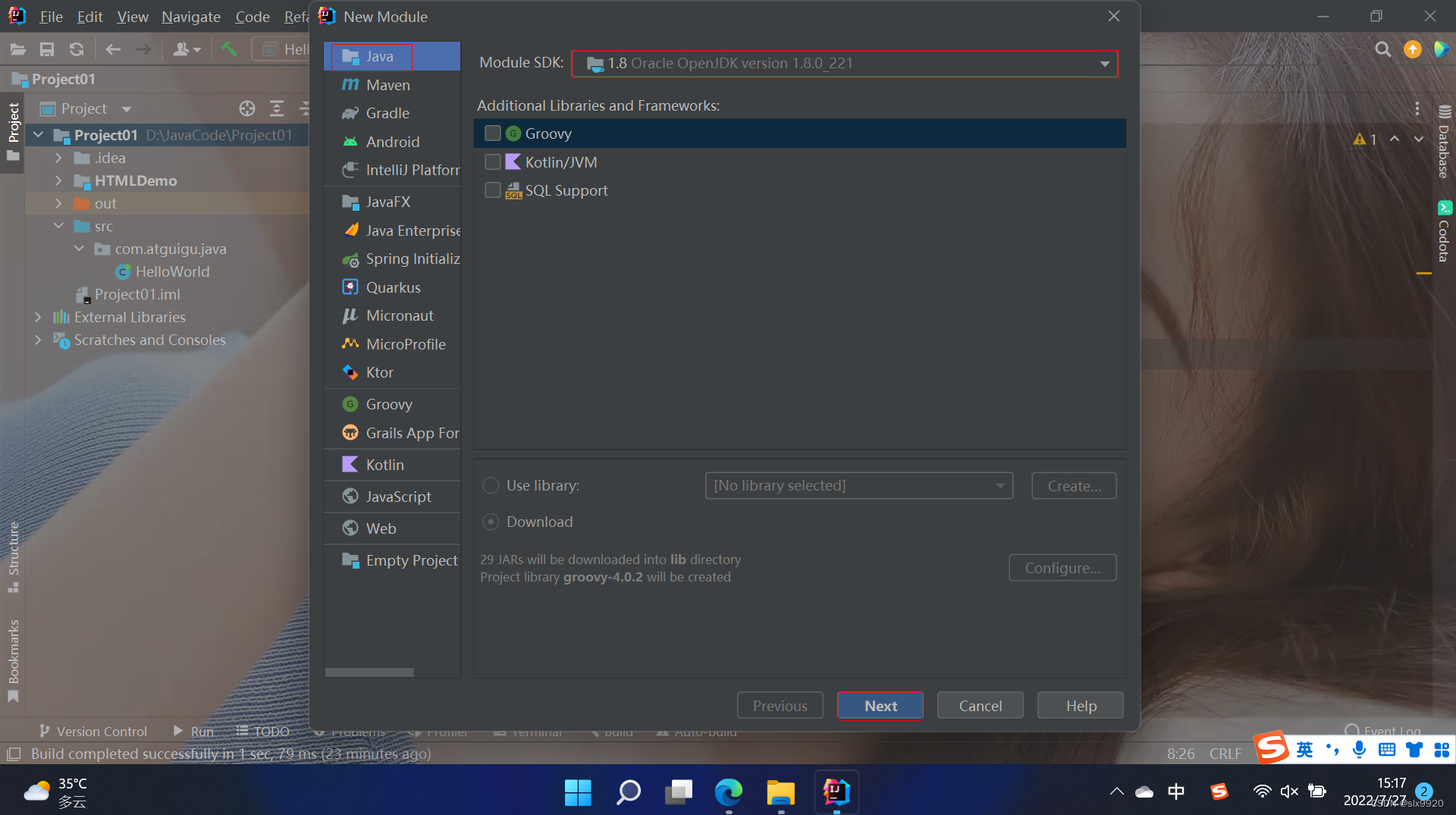Select the Use library radio button
1456x815 pixels.
click(x=491, y=485)
